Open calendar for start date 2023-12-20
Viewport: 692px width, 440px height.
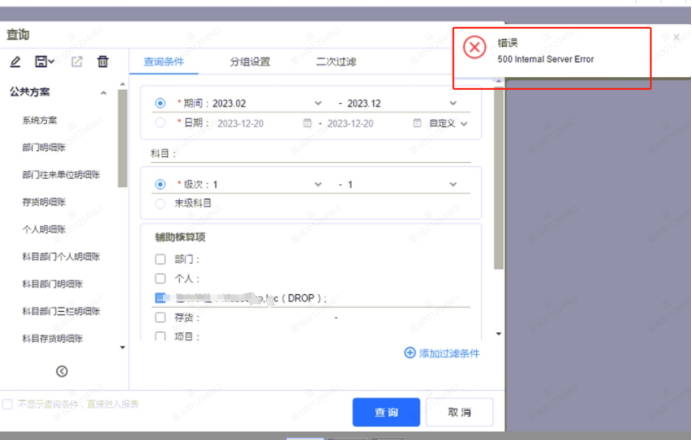[307, 123]
